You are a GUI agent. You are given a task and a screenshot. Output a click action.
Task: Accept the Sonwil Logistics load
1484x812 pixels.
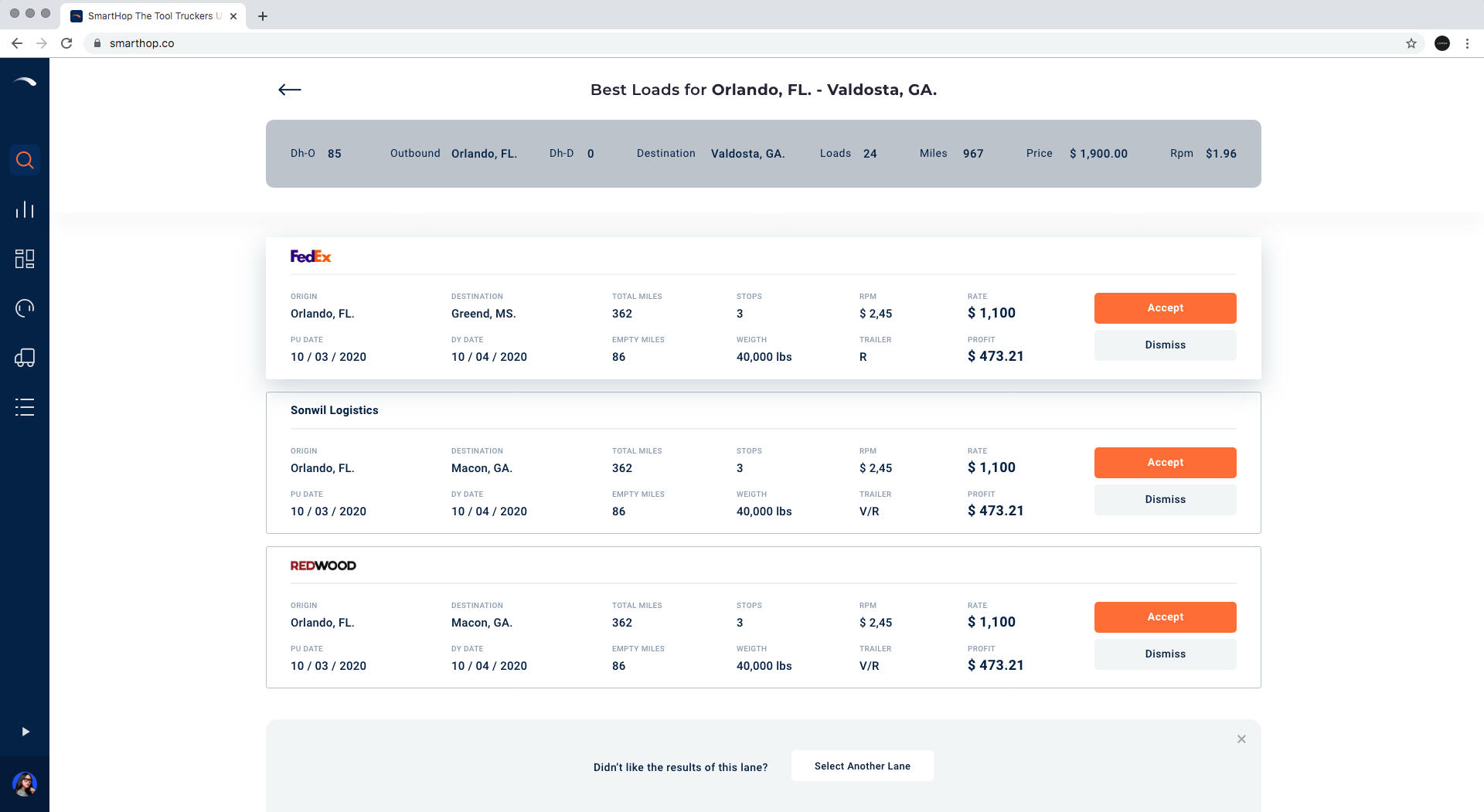coord(1165,462)
